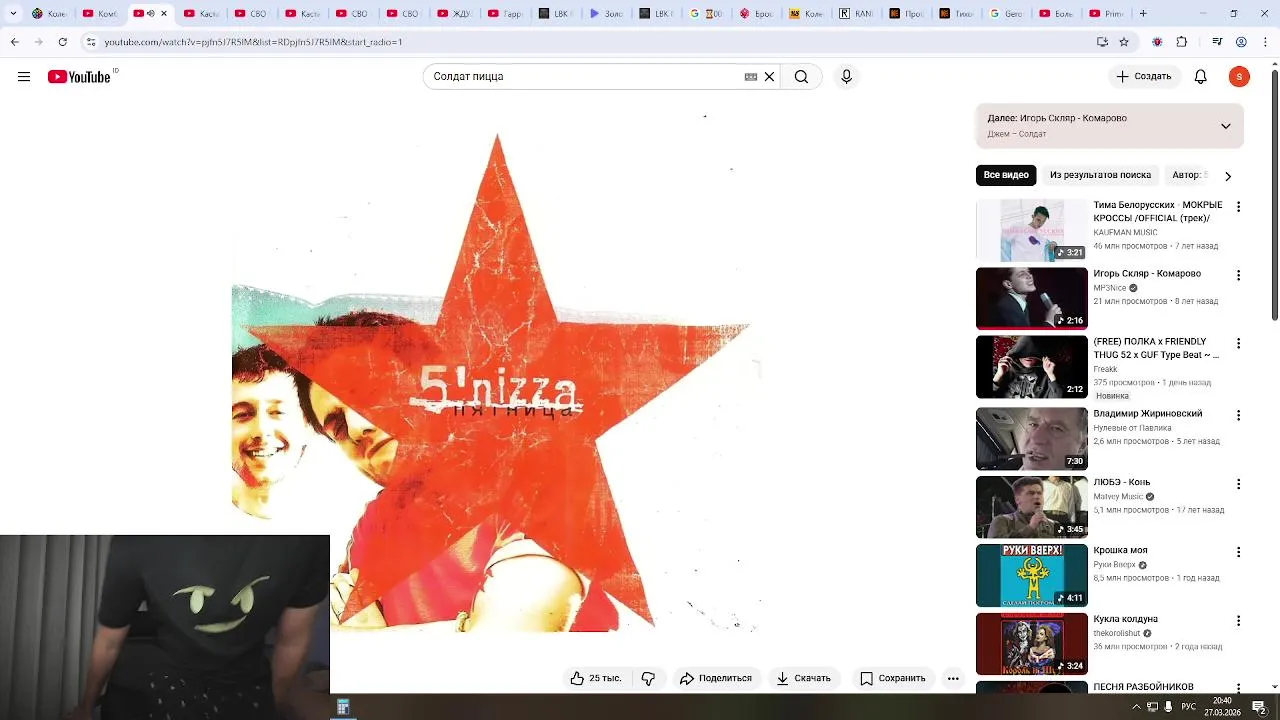
Task: Show hidden tray icons chevron
Action: point(1136,707)
